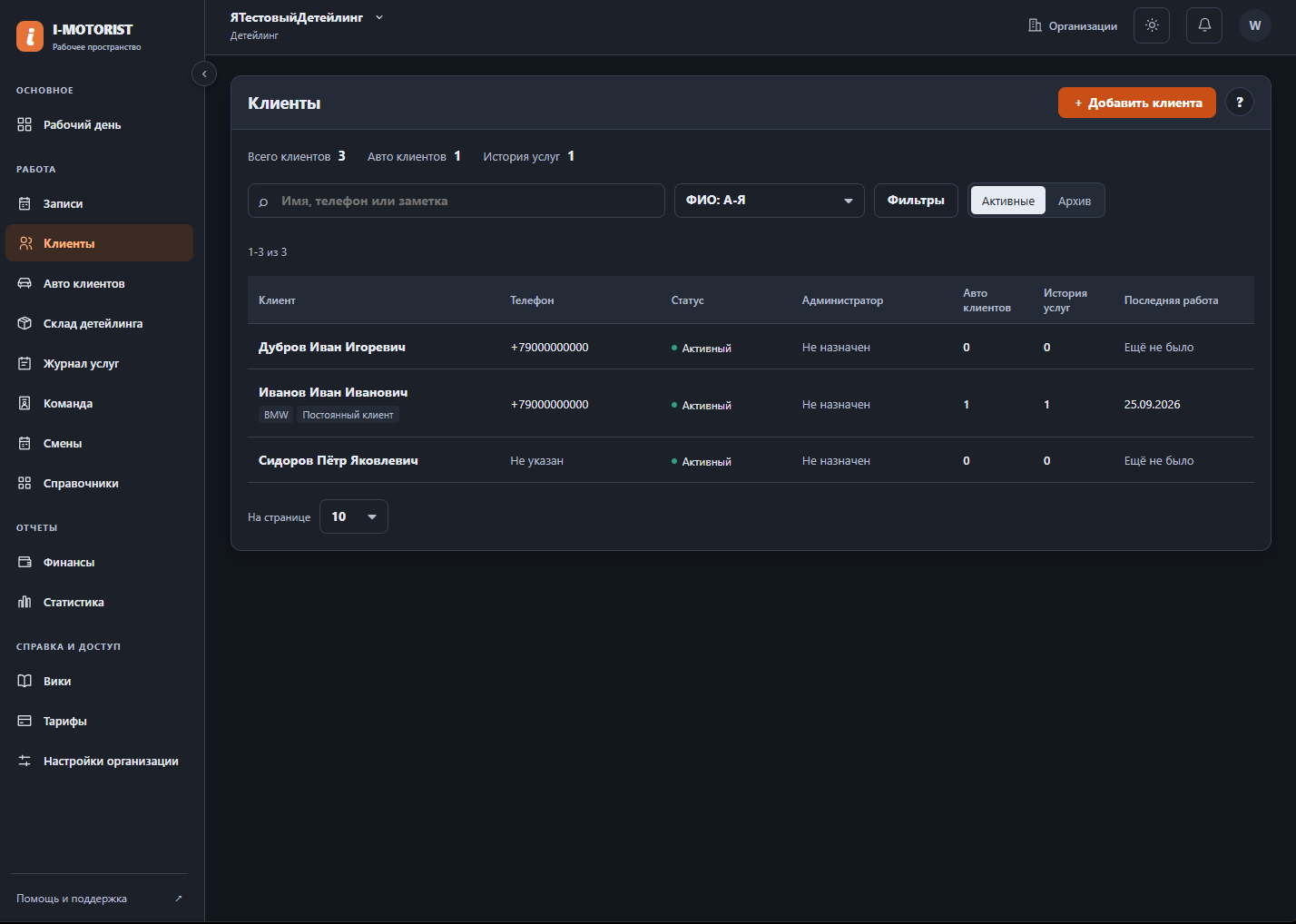Image resolution: width=1296 pixels, height=924 pixels.
Task: Click the Финансы wallet icon
Action: pos(25,562)
